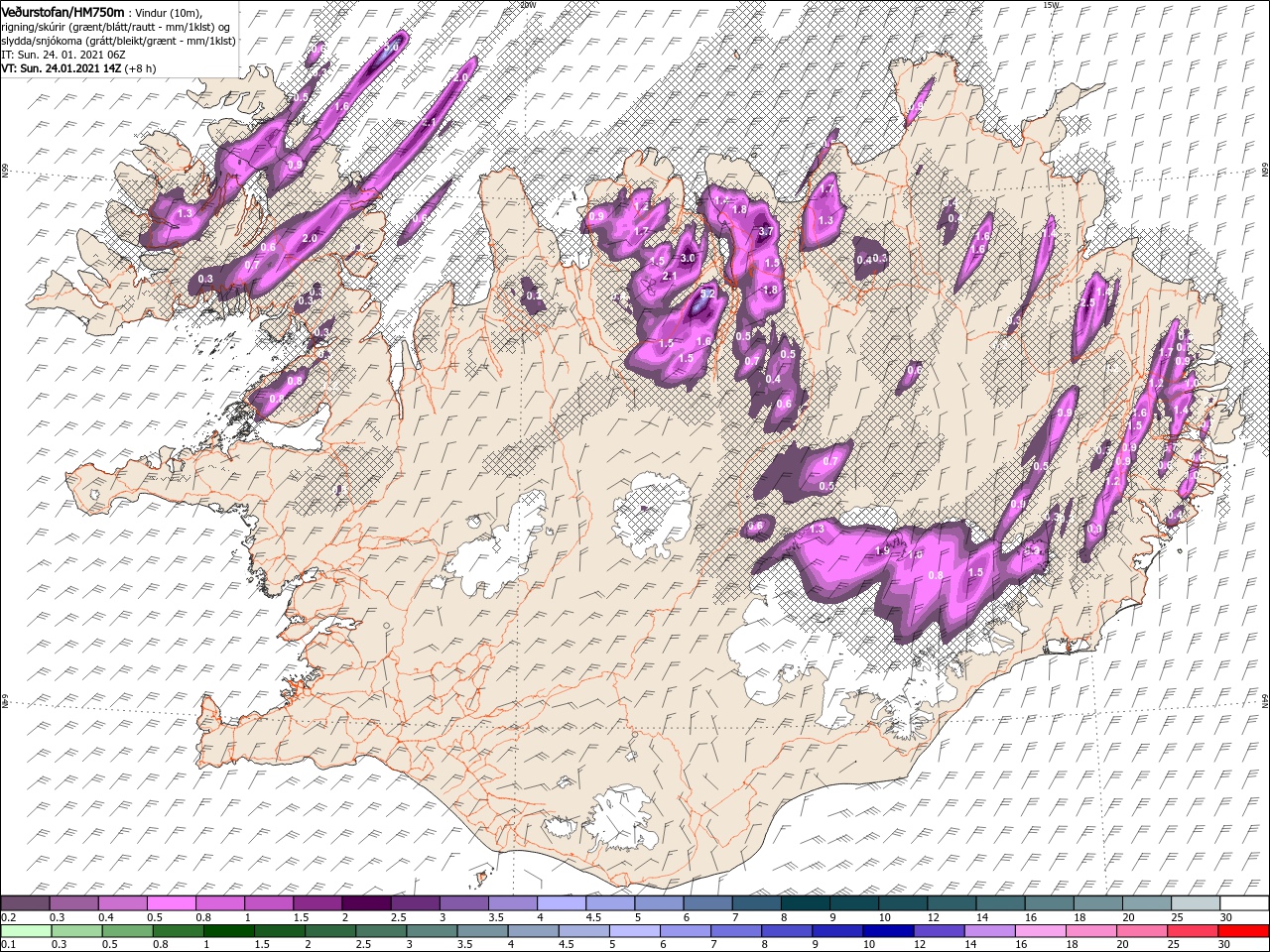Click the light gray 25 swatch in the upper legend row

[x=1195, y=903]
